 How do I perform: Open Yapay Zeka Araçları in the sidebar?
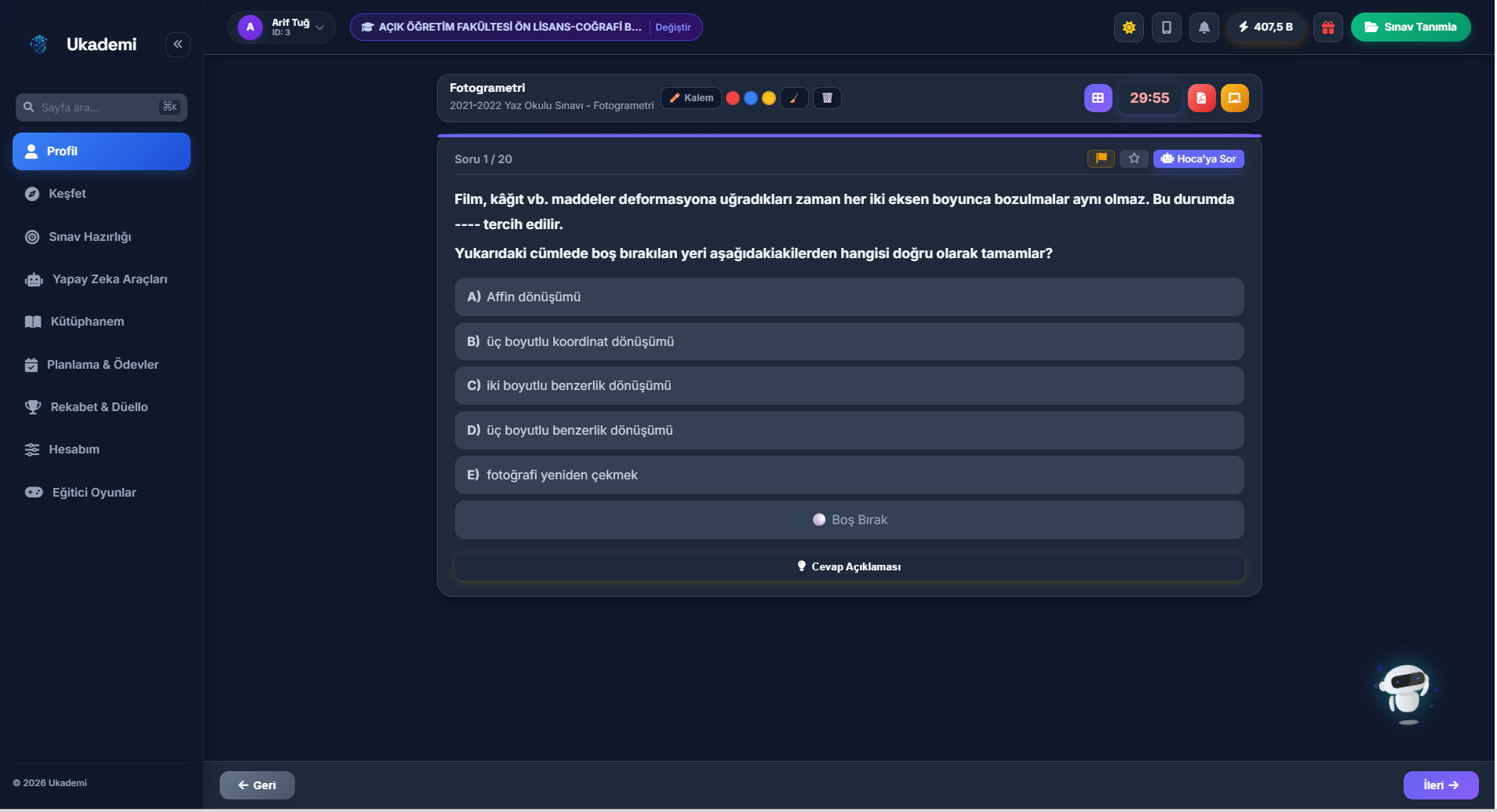point(101,279)
